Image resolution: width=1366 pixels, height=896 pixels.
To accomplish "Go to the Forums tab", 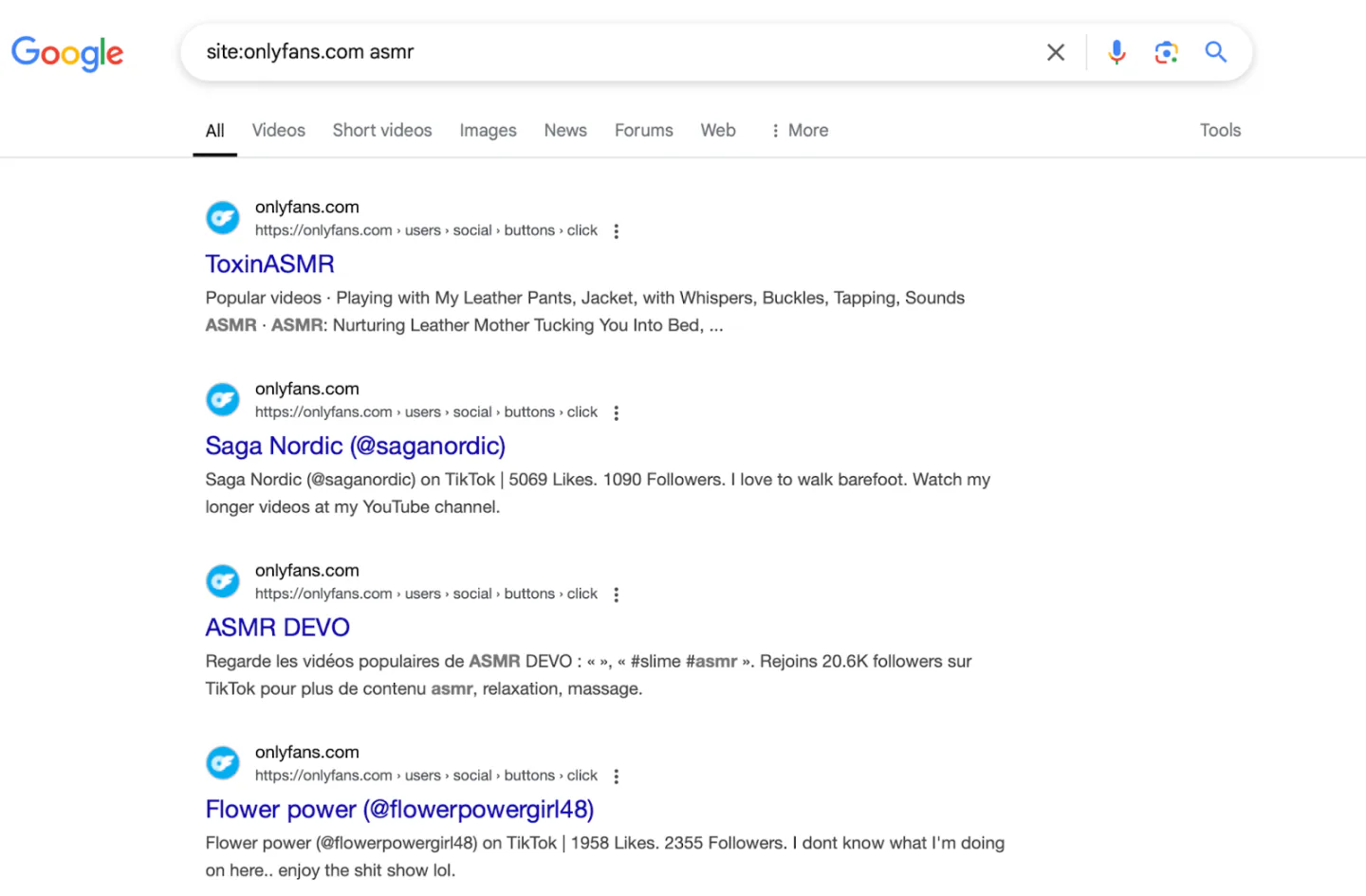I will 644,131.
